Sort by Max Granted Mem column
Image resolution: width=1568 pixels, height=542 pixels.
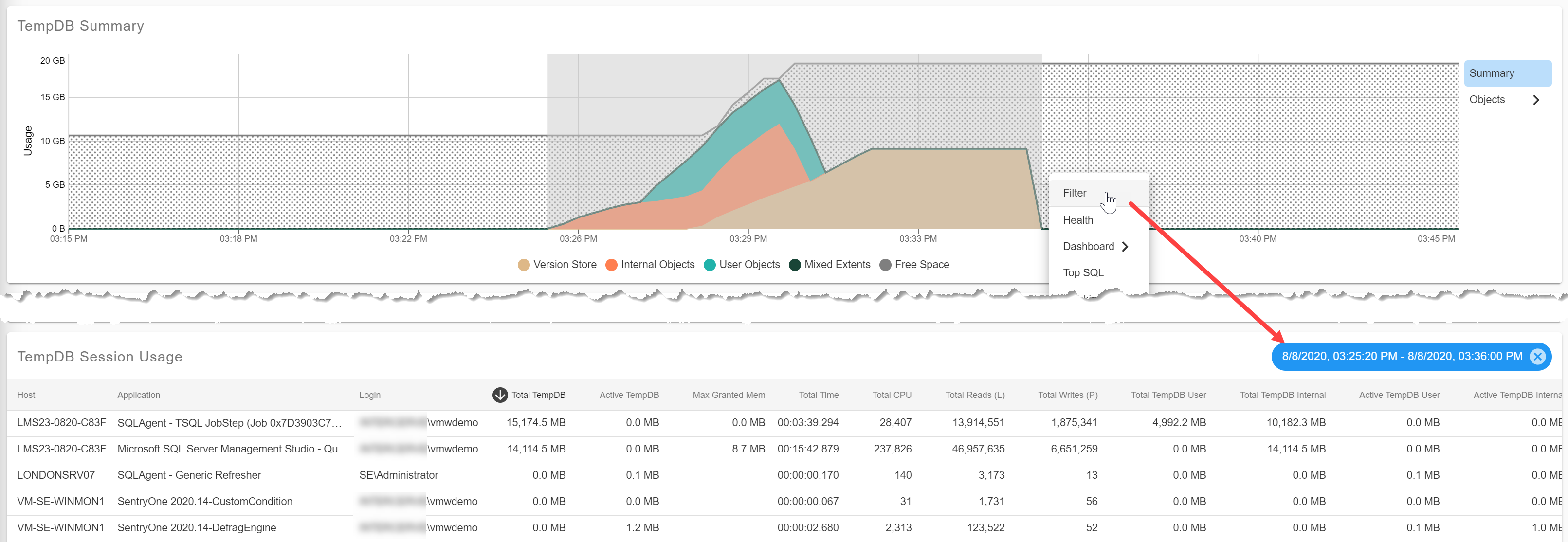(x=728, y=395)
